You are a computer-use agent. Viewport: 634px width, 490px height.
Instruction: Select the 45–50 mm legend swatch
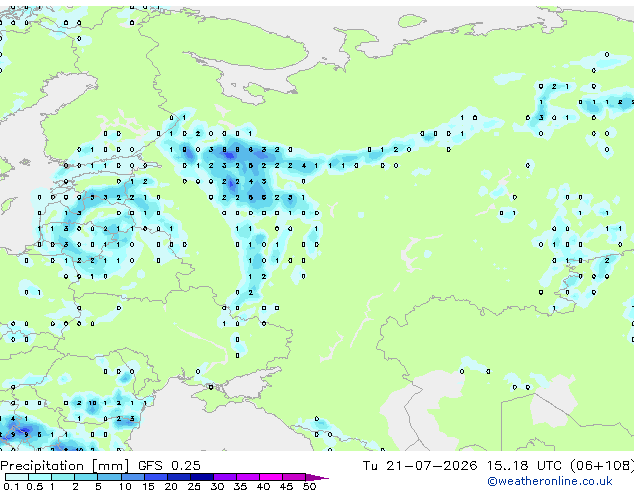click(294, 477)
